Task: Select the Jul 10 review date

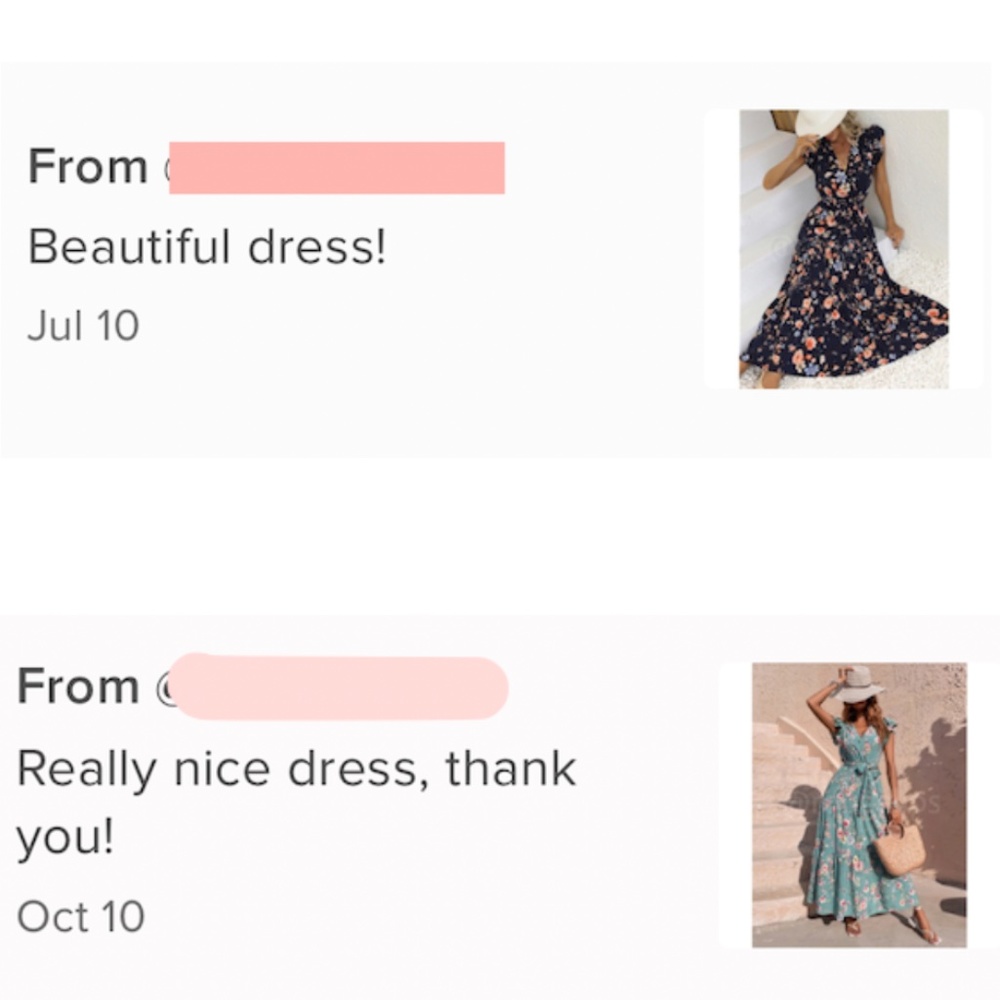Action: [x=83, y=326]
